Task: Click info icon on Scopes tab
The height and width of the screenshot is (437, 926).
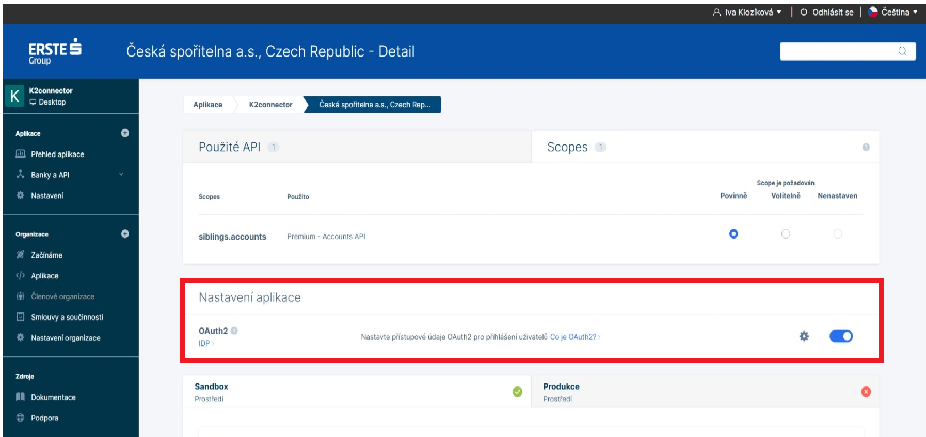Action: (x=866, y=147)
